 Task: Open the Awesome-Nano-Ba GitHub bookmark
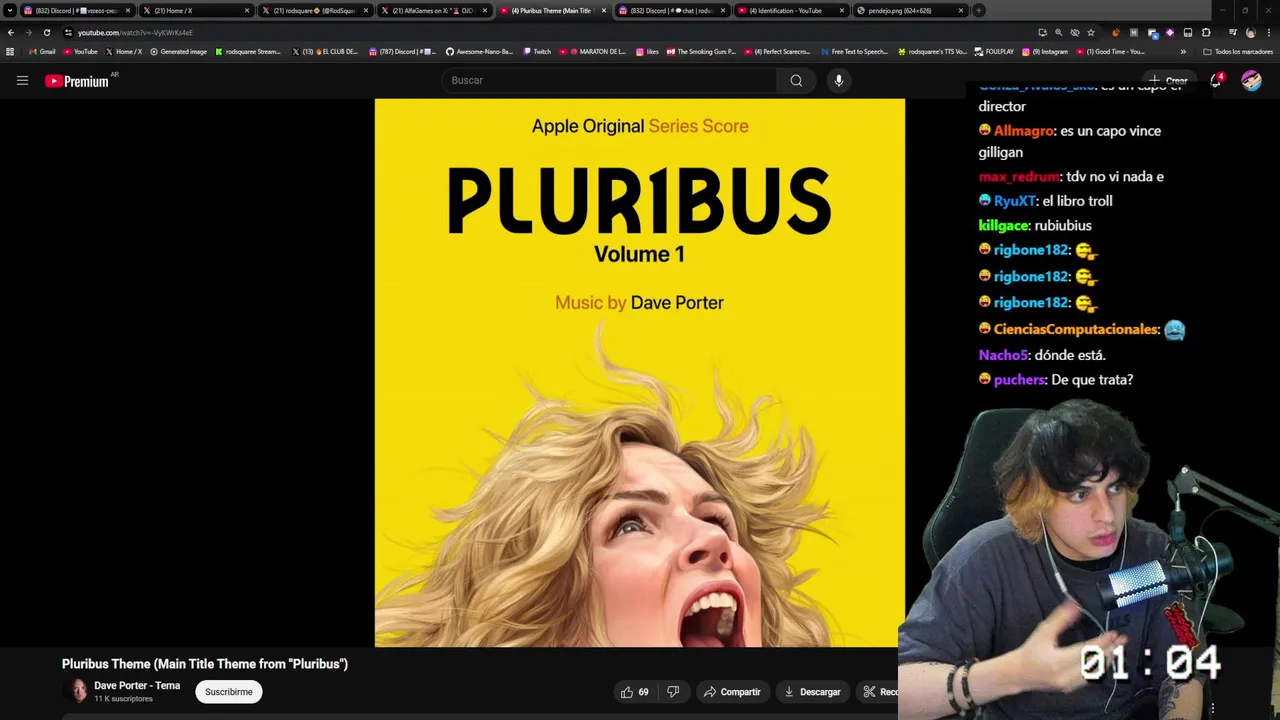point(479,51)
